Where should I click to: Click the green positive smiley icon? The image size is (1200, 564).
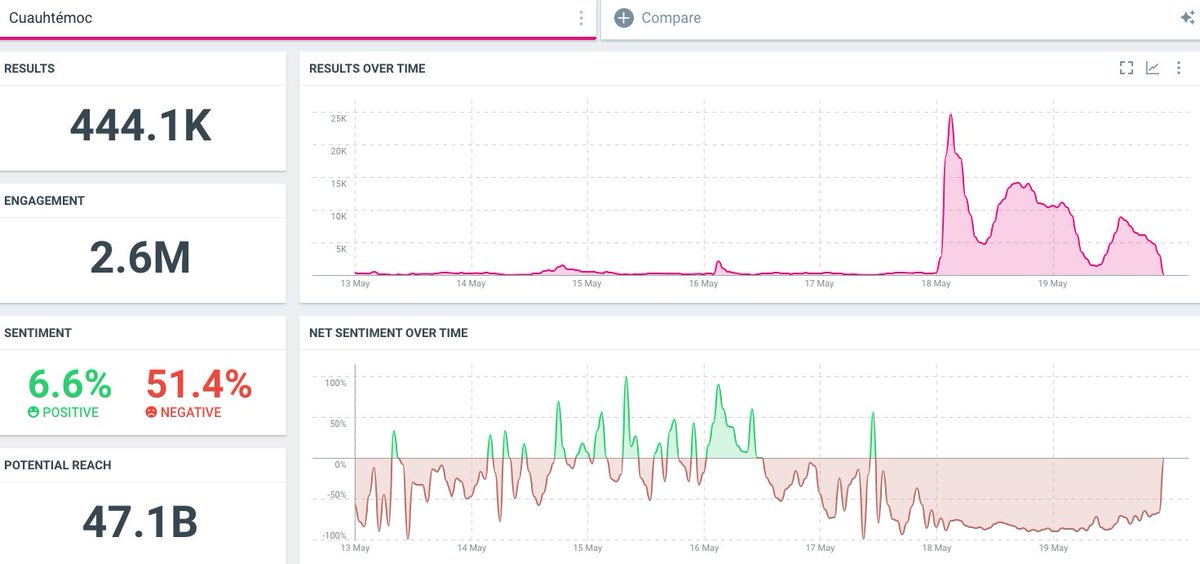(x=33, y=412)
